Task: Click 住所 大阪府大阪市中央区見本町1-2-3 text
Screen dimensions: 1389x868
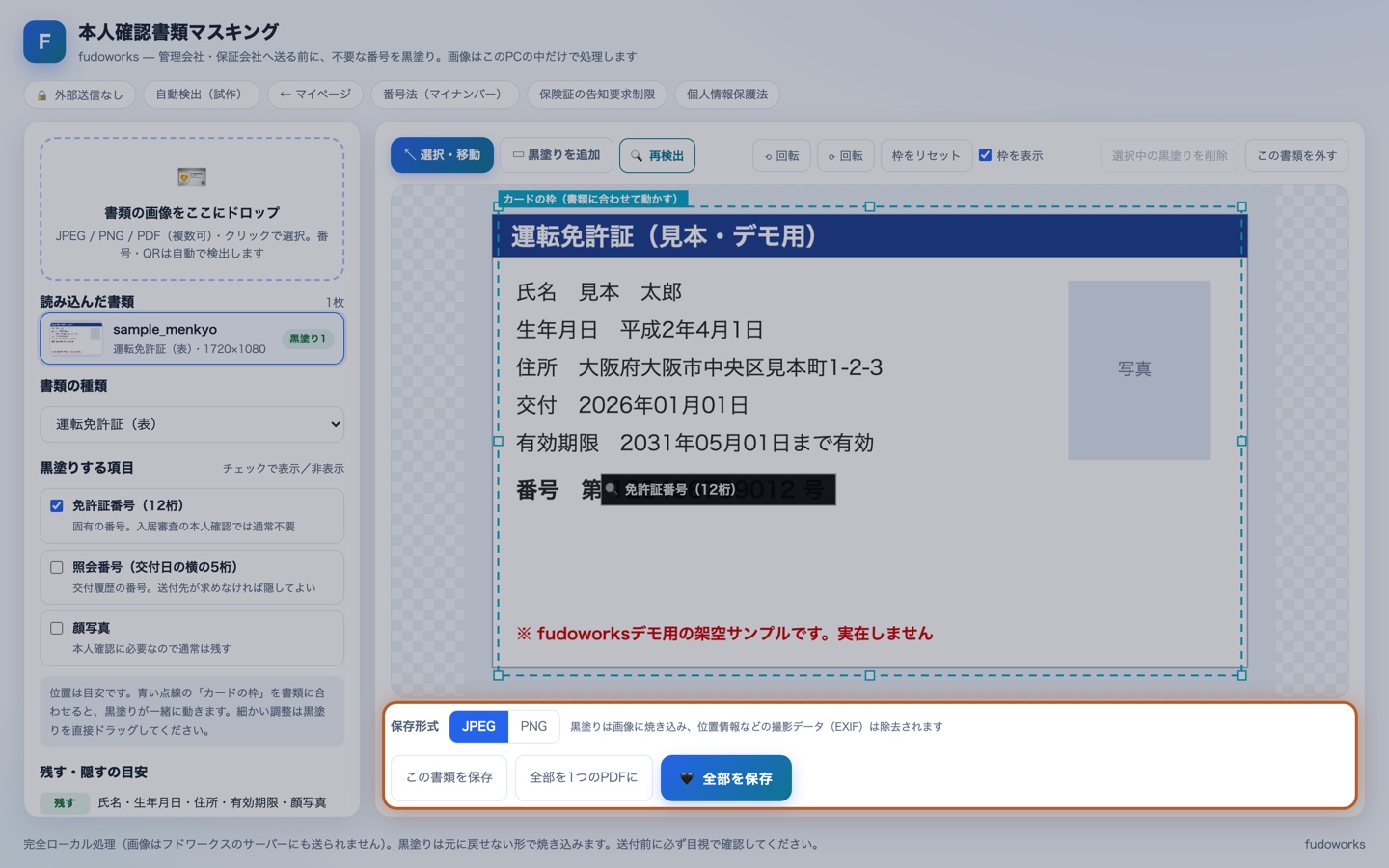Action: tap(699, 367)
